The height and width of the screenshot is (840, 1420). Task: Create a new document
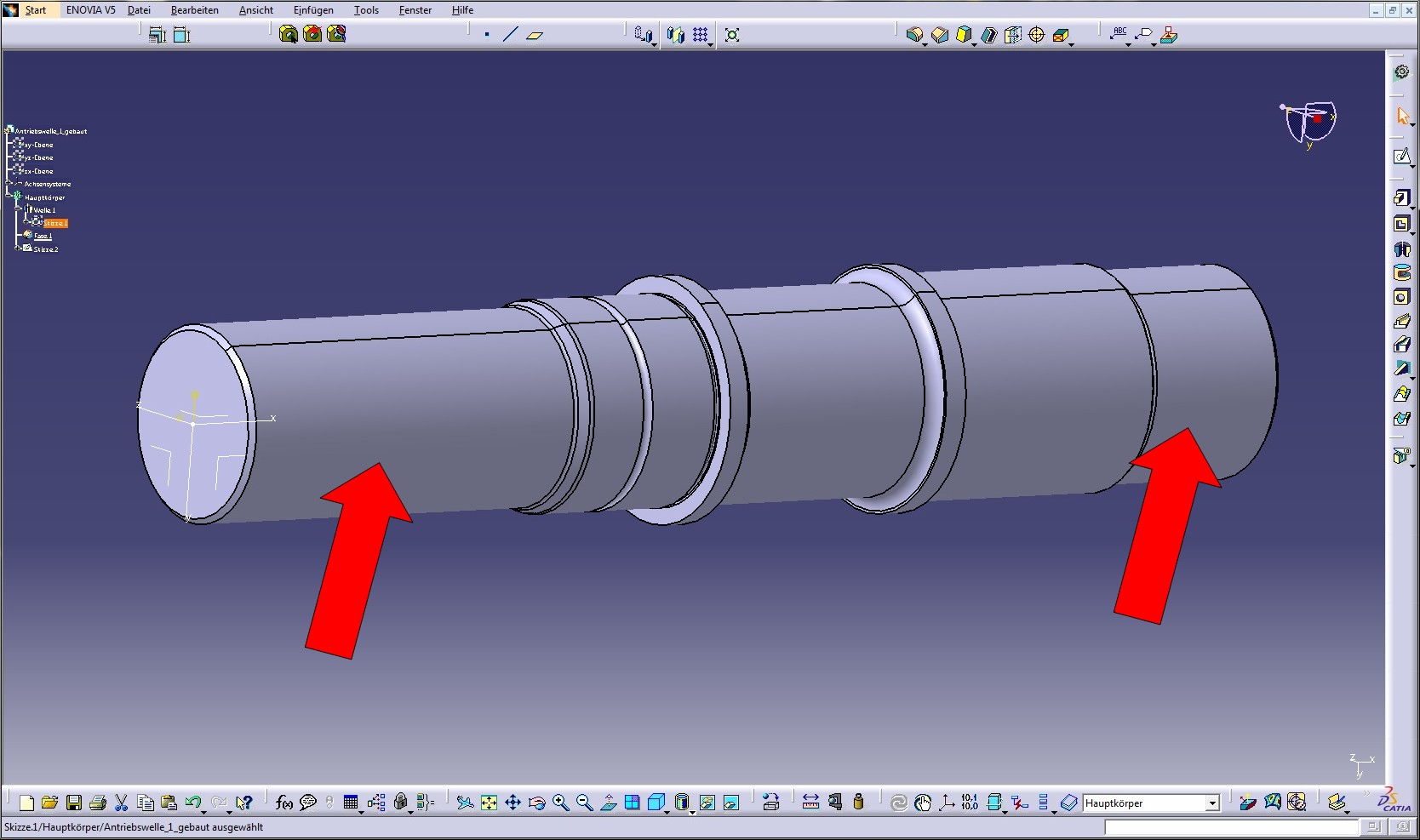point(26,803)
